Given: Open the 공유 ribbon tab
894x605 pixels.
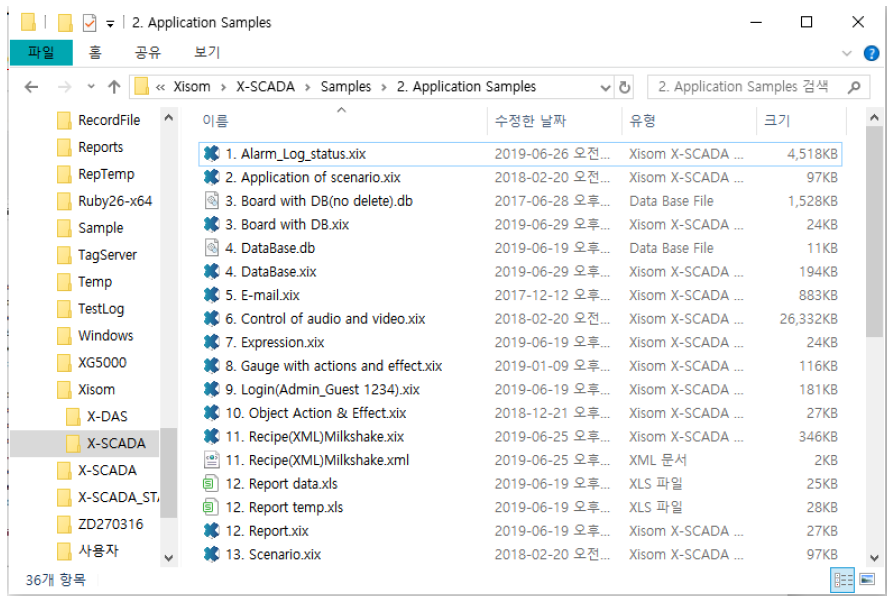Looking at the screenshot, I should click(148, 52).
